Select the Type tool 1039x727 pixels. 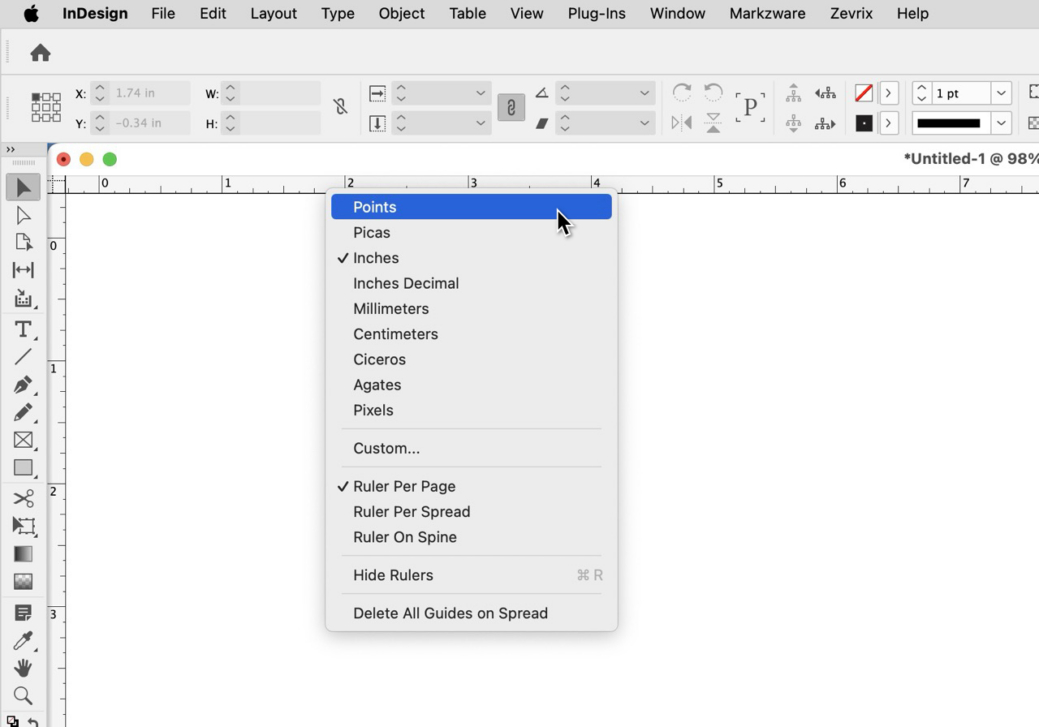[x=23, y=329]
